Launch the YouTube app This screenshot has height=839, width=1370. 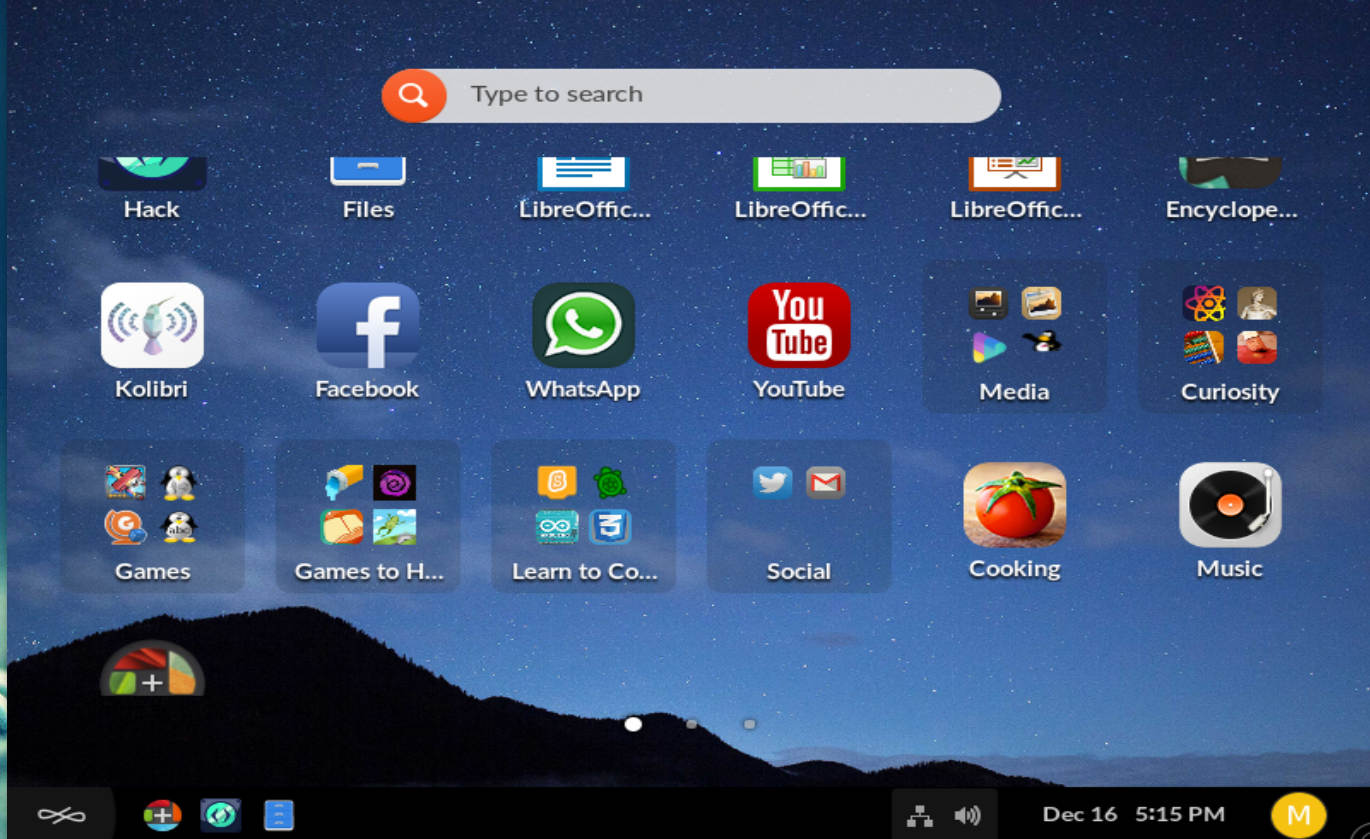(x=799, y=325)
